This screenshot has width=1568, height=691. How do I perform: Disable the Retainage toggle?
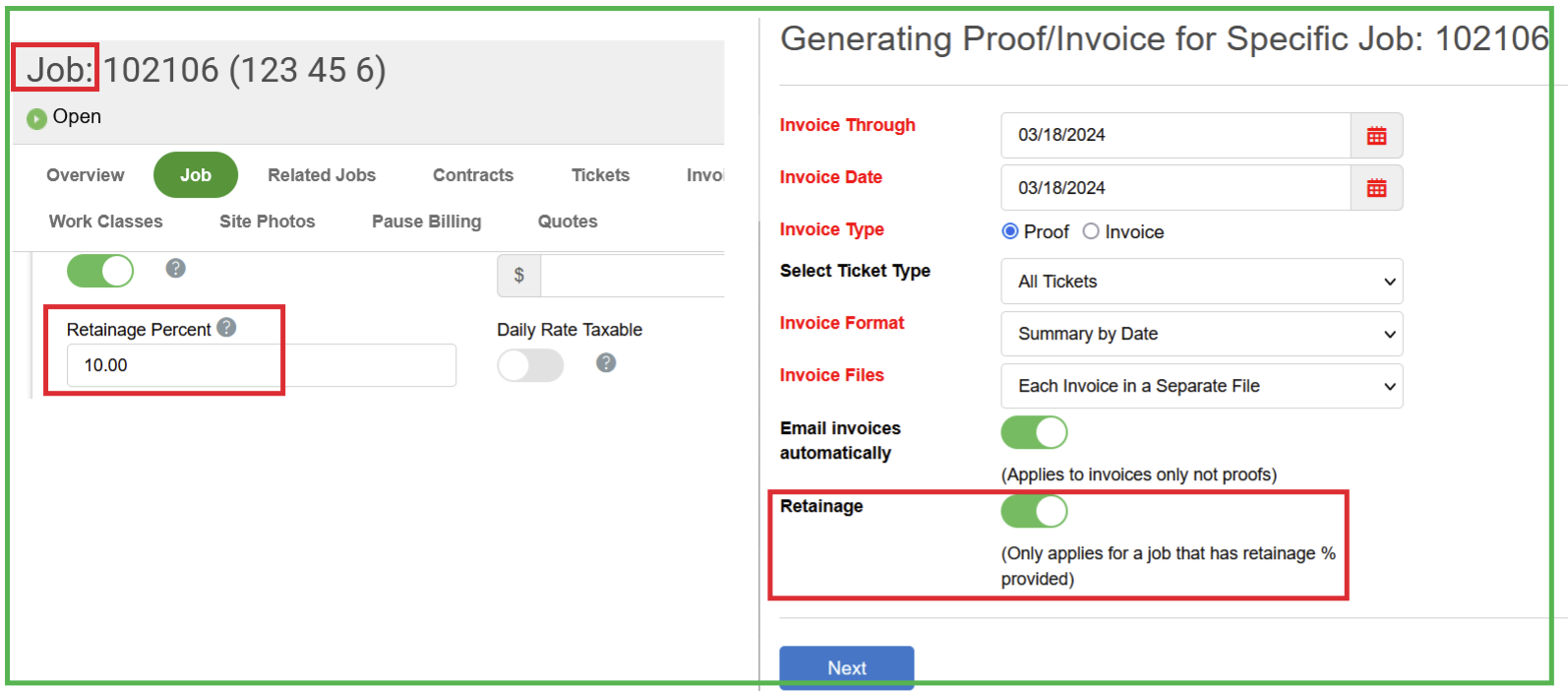tap(1034, 511)
